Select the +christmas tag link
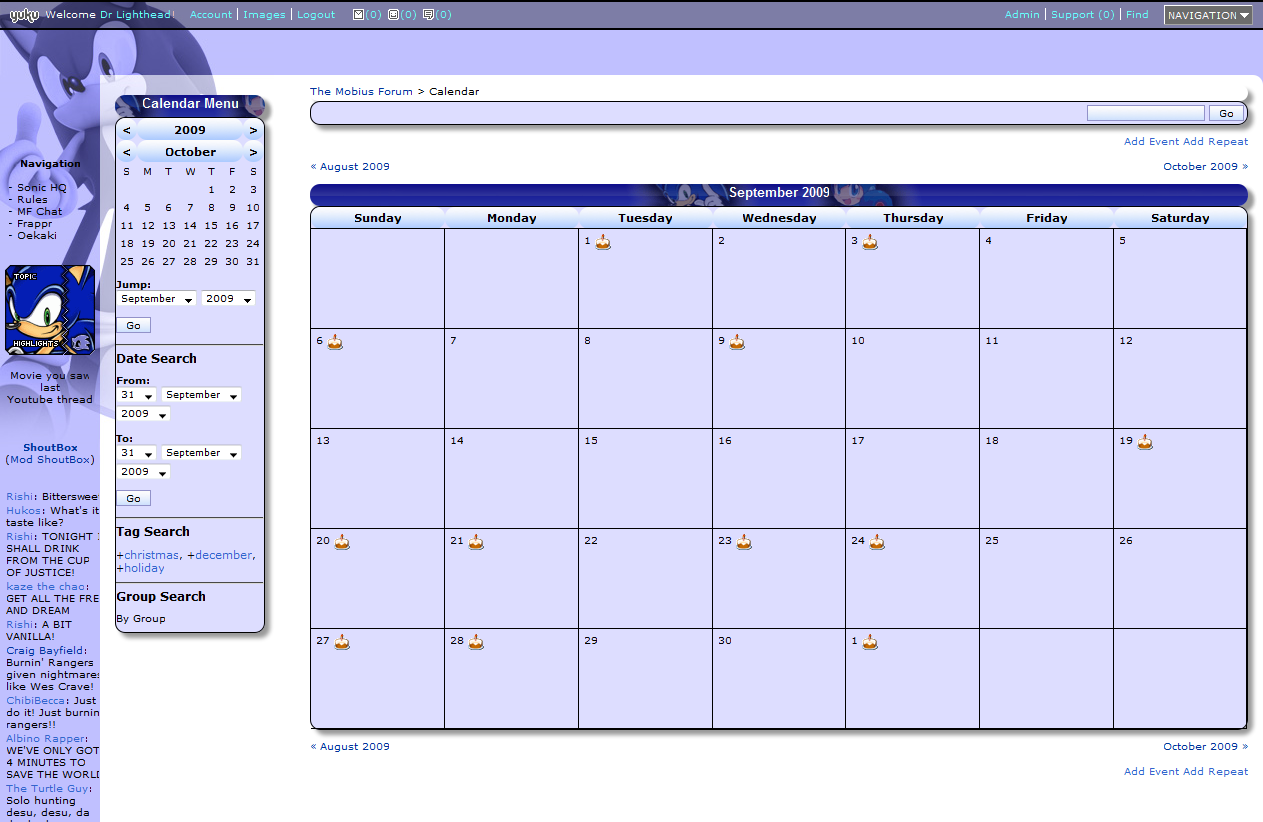 (x=148, y=555)
